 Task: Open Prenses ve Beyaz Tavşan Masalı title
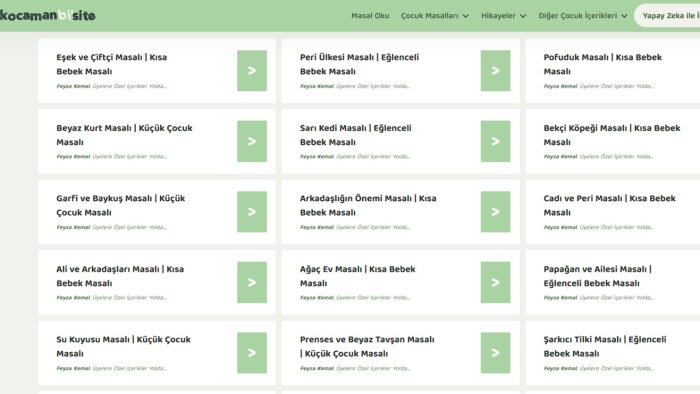click(367, 346)
